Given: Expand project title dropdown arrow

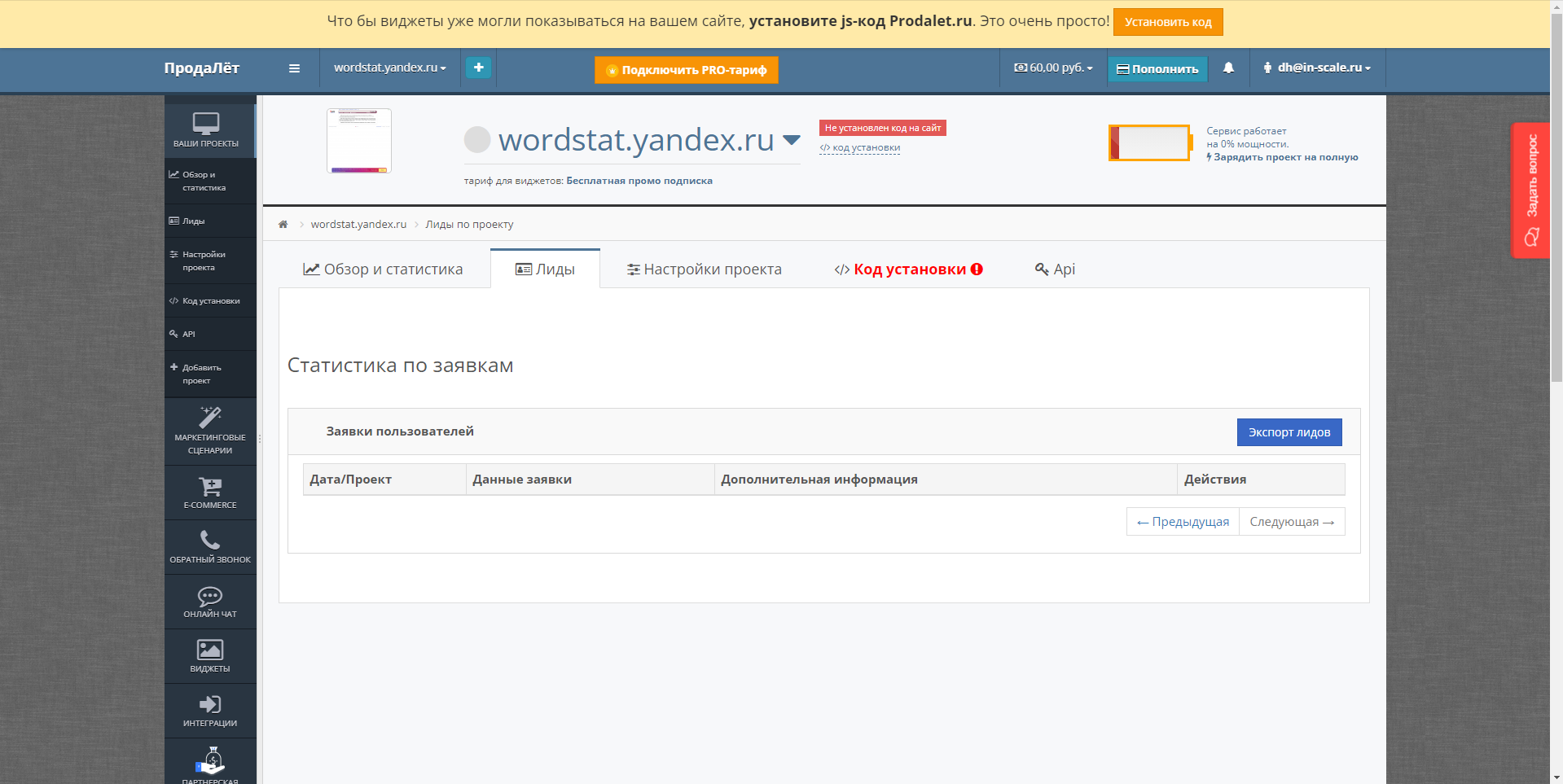Looking at the screenshot, I should 791,140.
